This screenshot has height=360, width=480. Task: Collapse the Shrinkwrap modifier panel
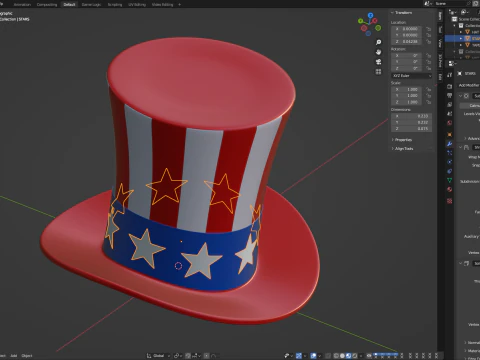(461, 147)
